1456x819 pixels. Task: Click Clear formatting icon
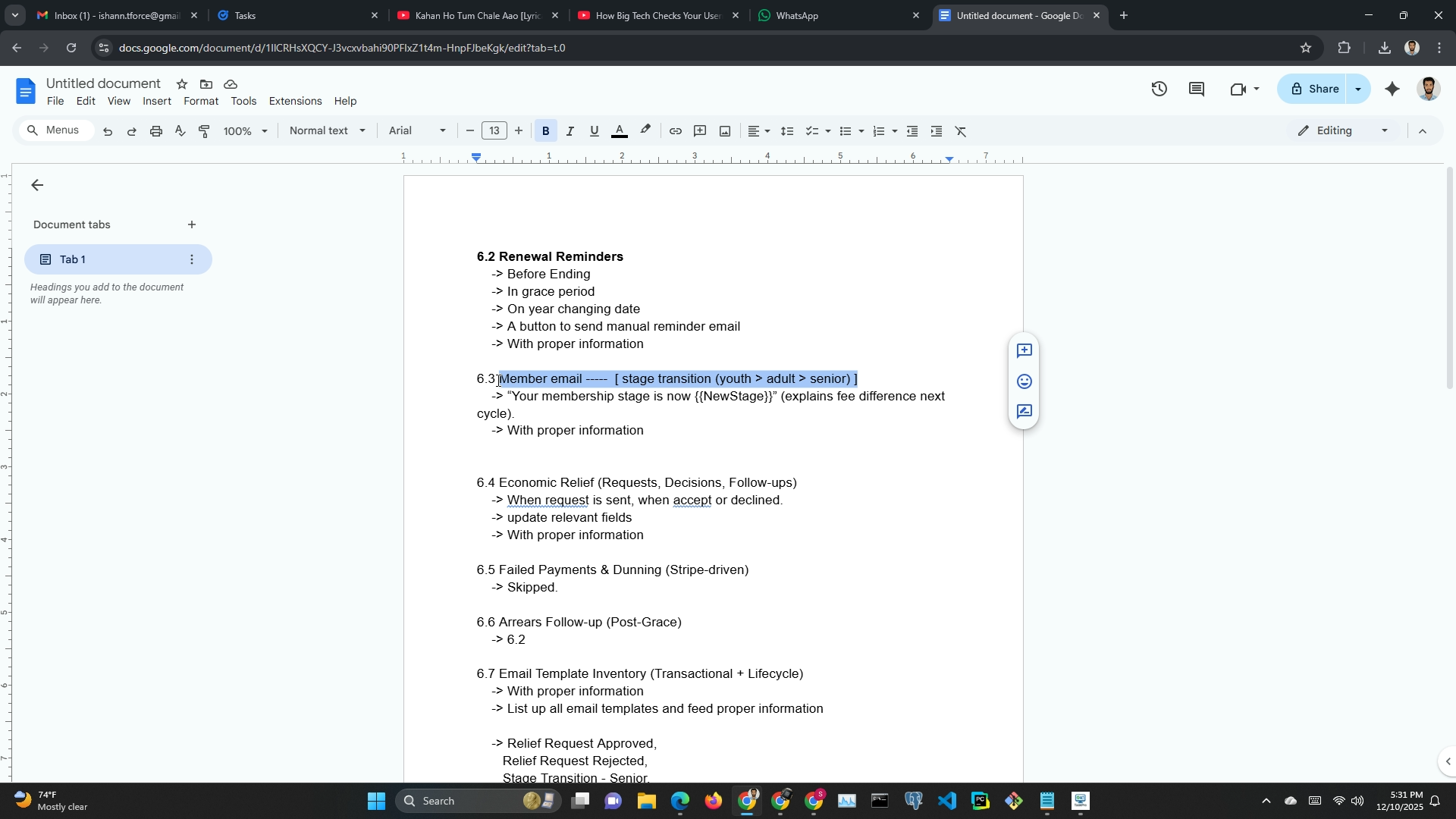pos(960,131)
